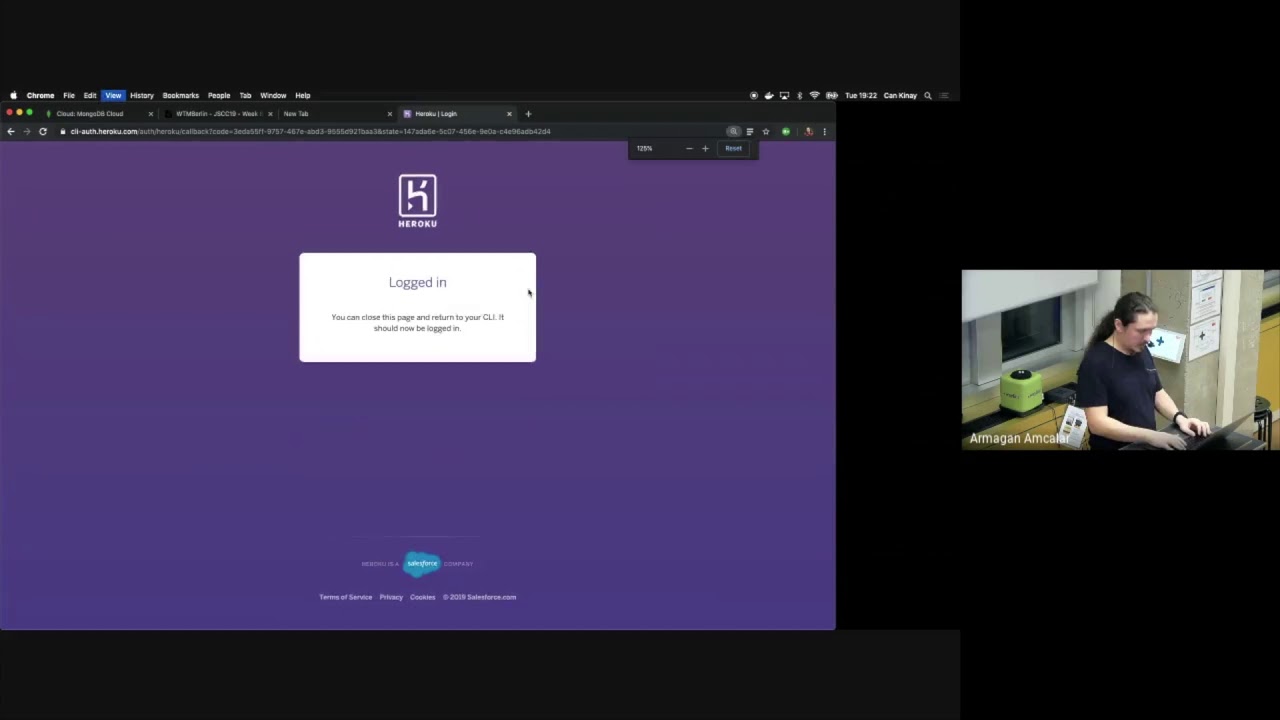The image size is (1280, 720).
Task: Click the screen recording status icon
Action: 754,96
